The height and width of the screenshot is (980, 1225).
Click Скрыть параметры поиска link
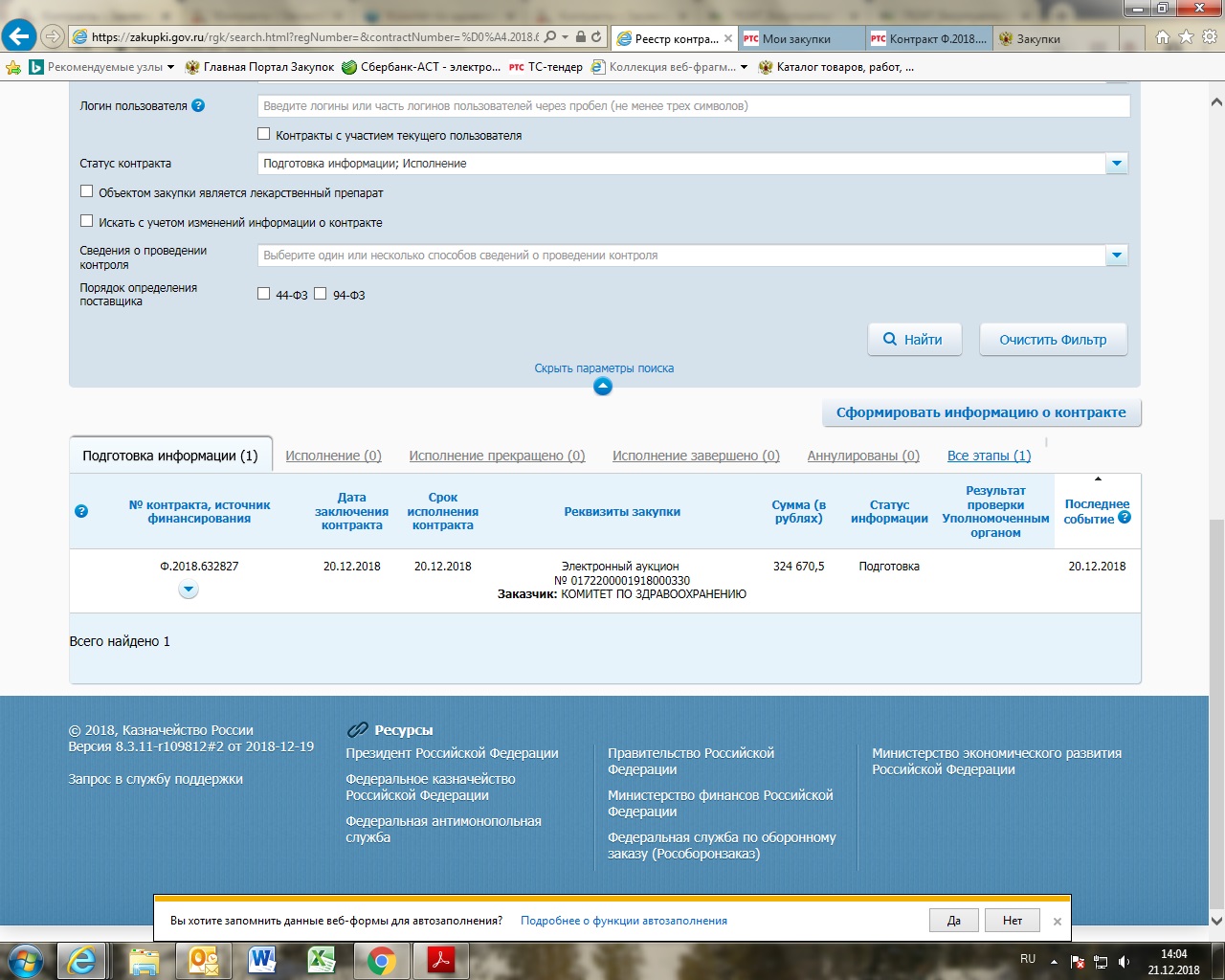(x=604, y=368)
